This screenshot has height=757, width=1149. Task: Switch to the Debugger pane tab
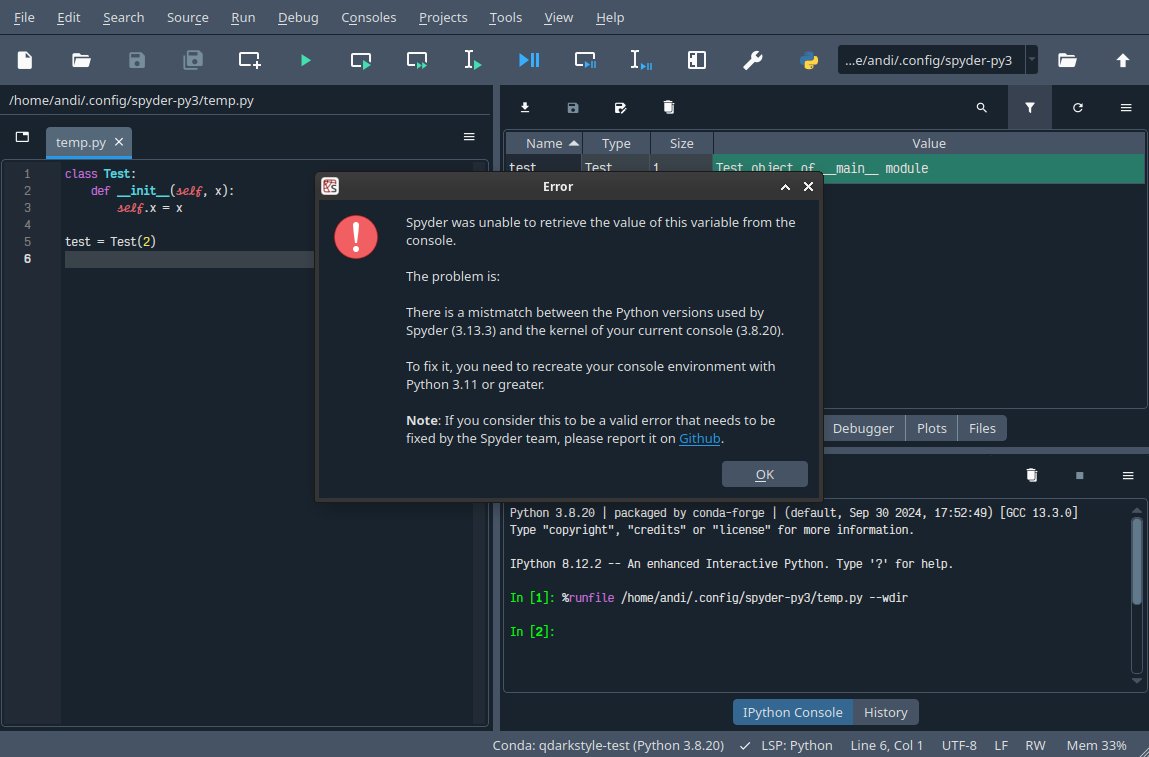point(863,428)
